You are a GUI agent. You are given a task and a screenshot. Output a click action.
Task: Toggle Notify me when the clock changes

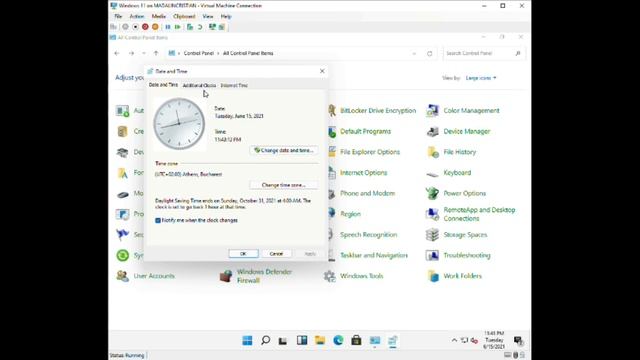pyautogui.click(x=158, y=220)
